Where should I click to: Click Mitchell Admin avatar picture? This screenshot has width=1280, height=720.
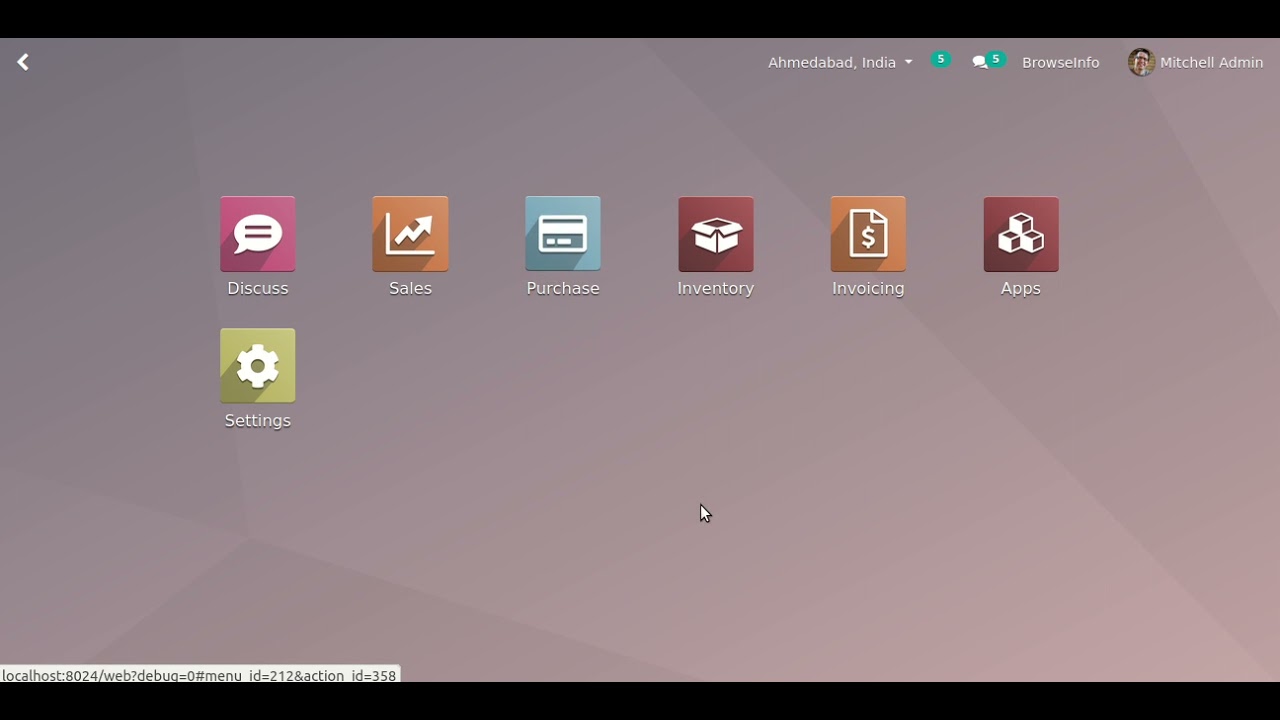point(1141,62)
